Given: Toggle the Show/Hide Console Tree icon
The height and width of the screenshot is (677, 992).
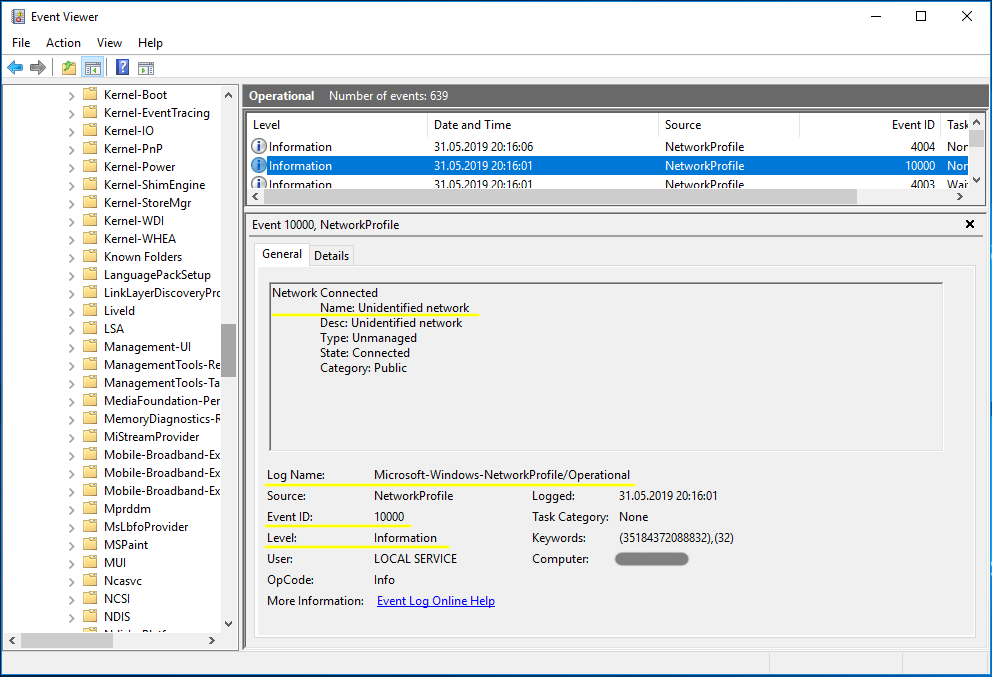Looking at the screenshot, I should tap(92, 67).
